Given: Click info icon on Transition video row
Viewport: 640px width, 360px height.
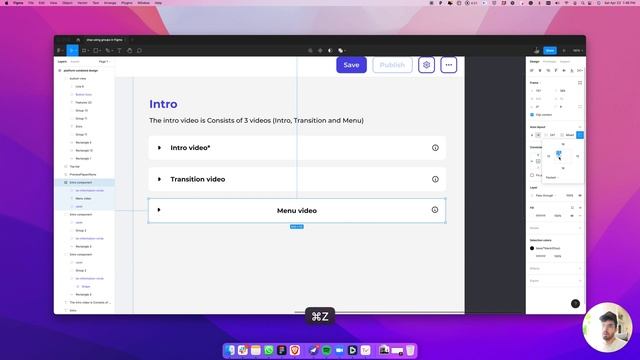Looking at the screenshot, I should point(435,179).
